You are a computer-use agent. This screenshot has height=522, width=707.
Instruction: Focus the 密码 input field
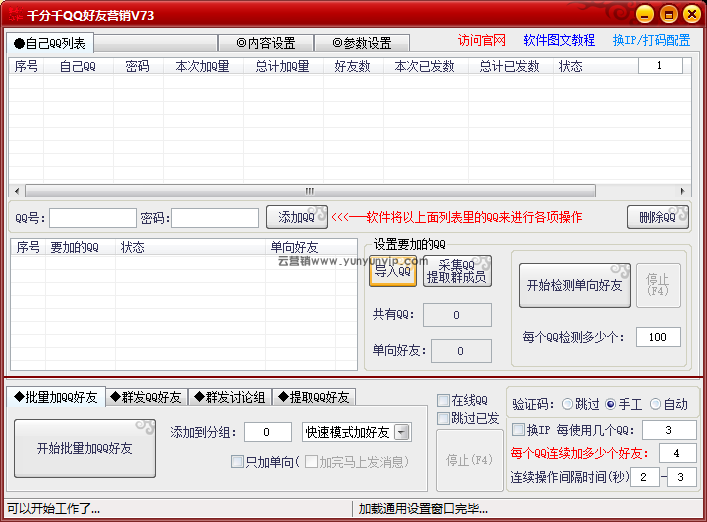point(215,218)
